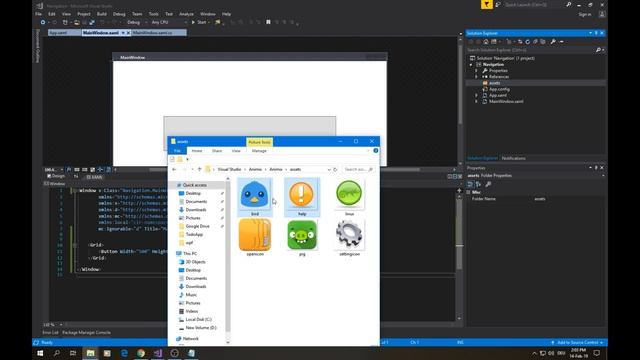Select the assets folder in Solution Explorer
Viewport: 640px width, 360px height.
point(494,83)
